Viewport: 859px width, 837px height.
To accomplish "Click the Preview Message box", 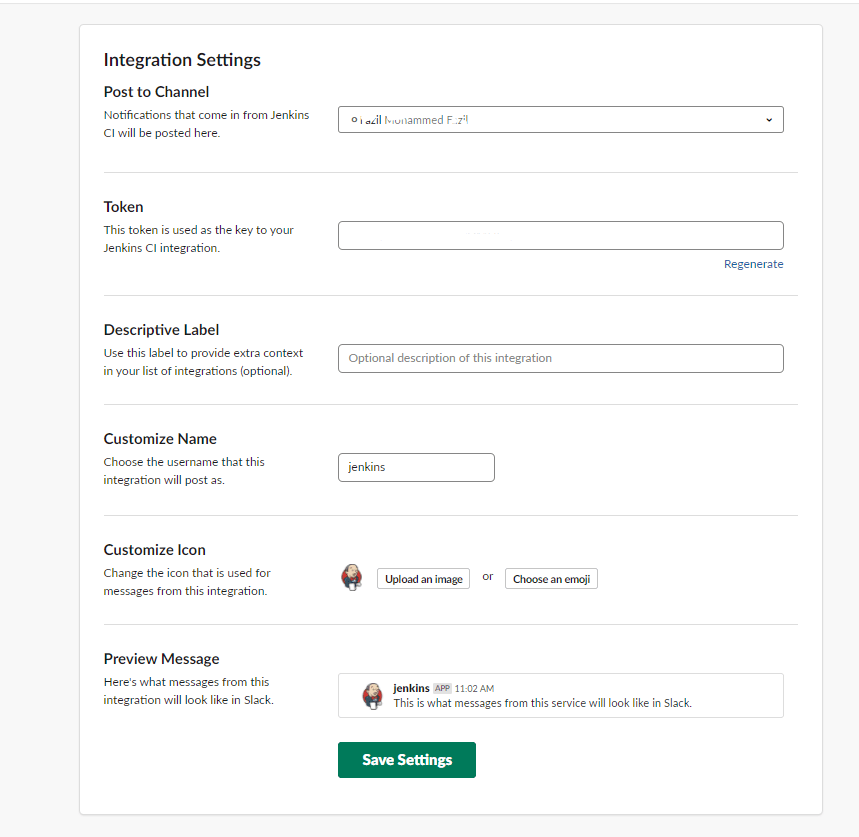I will [560, 695].
